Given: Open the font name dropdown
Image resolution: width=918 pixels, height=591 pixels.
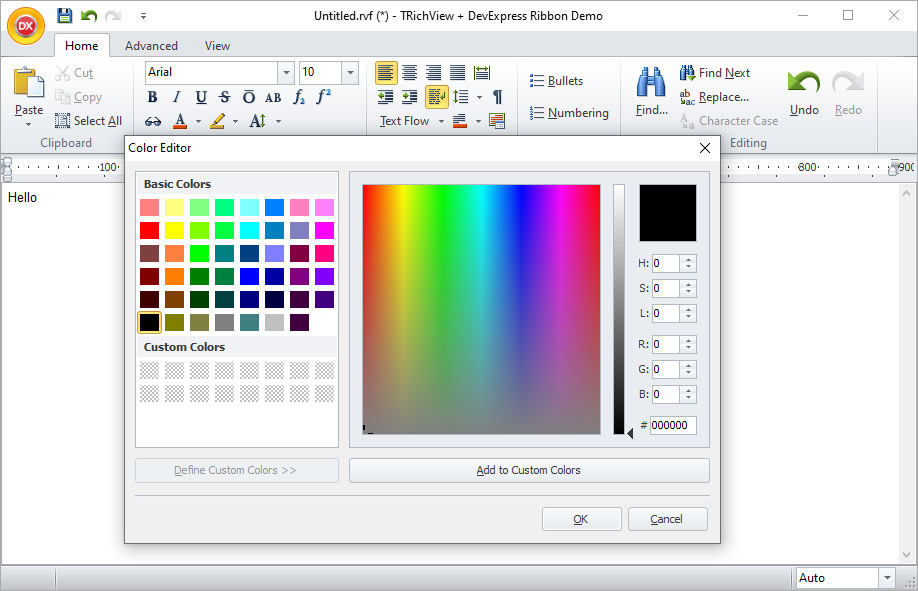Looking at the screenshot, I should [x=286, y=73].
